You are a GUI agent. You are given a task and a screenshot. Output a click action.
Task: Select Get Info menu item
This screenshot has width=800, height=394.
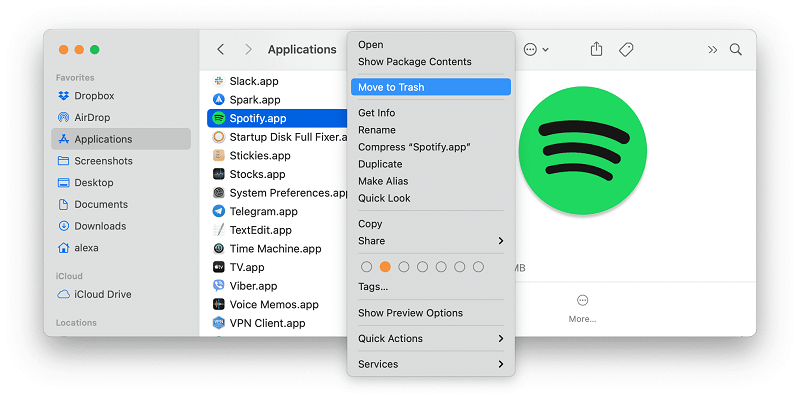click(x=431, y=113)
